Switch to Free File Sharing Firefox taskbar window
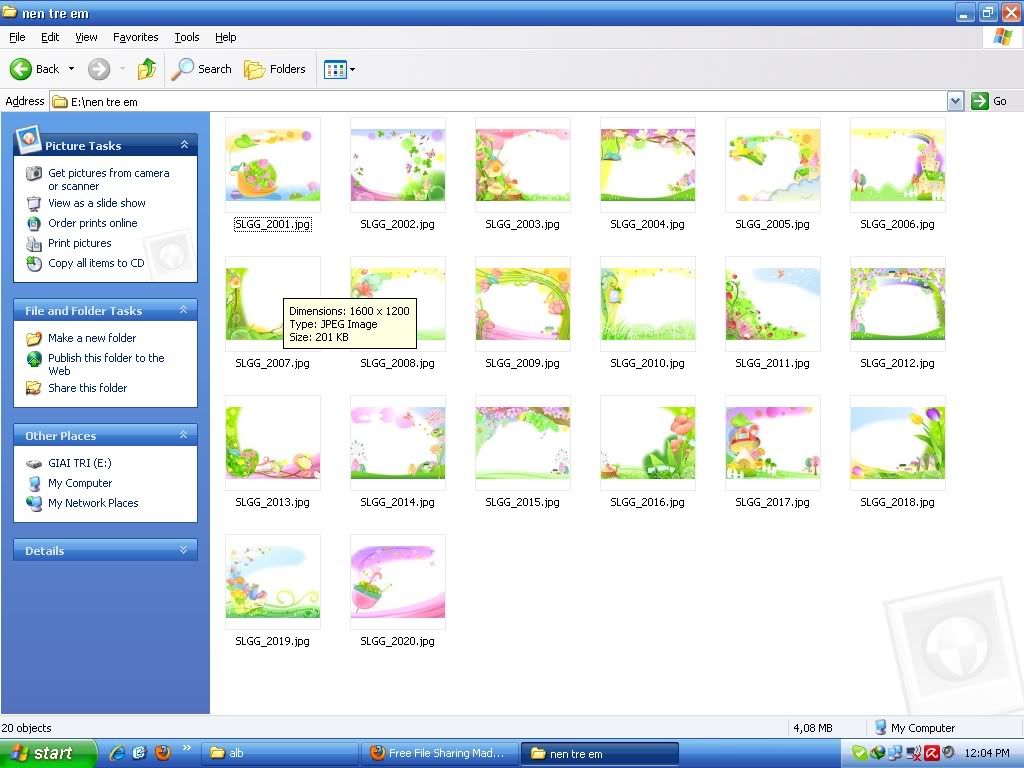1024x768 pixels. pos(440,753)
